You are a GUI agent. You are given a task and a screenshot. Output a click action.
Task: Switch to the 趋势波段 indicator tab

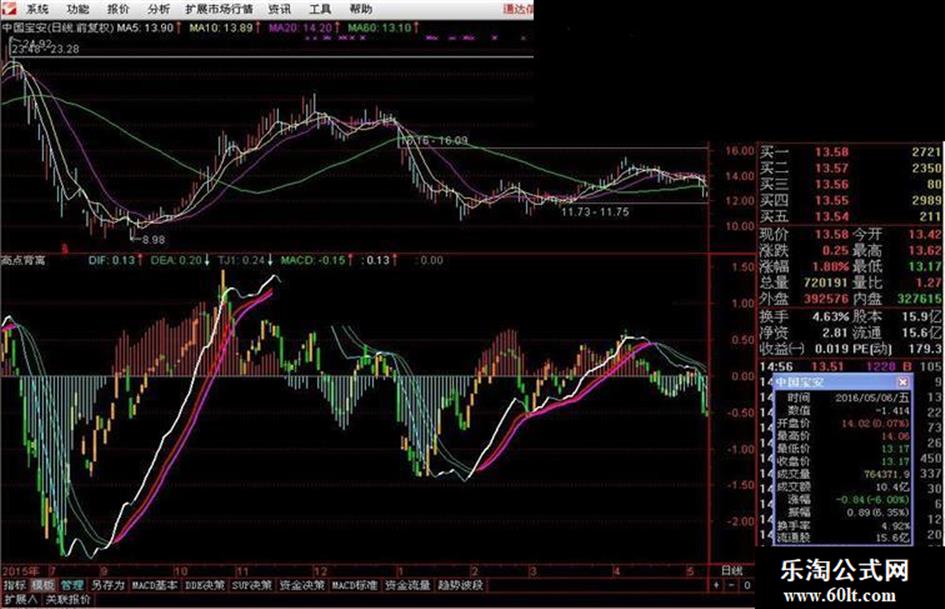pyautogui.click(x=460, y=585)
